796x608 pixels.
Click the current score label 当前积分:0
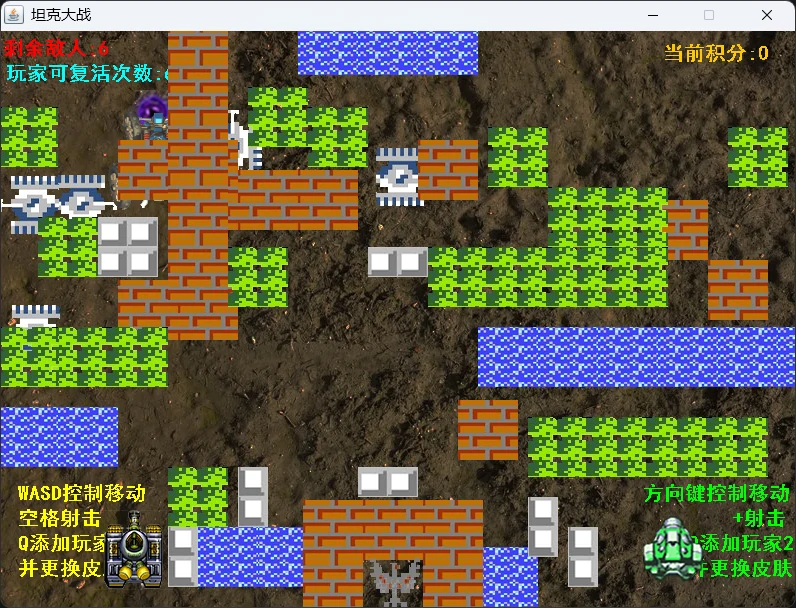pos(716,53)
